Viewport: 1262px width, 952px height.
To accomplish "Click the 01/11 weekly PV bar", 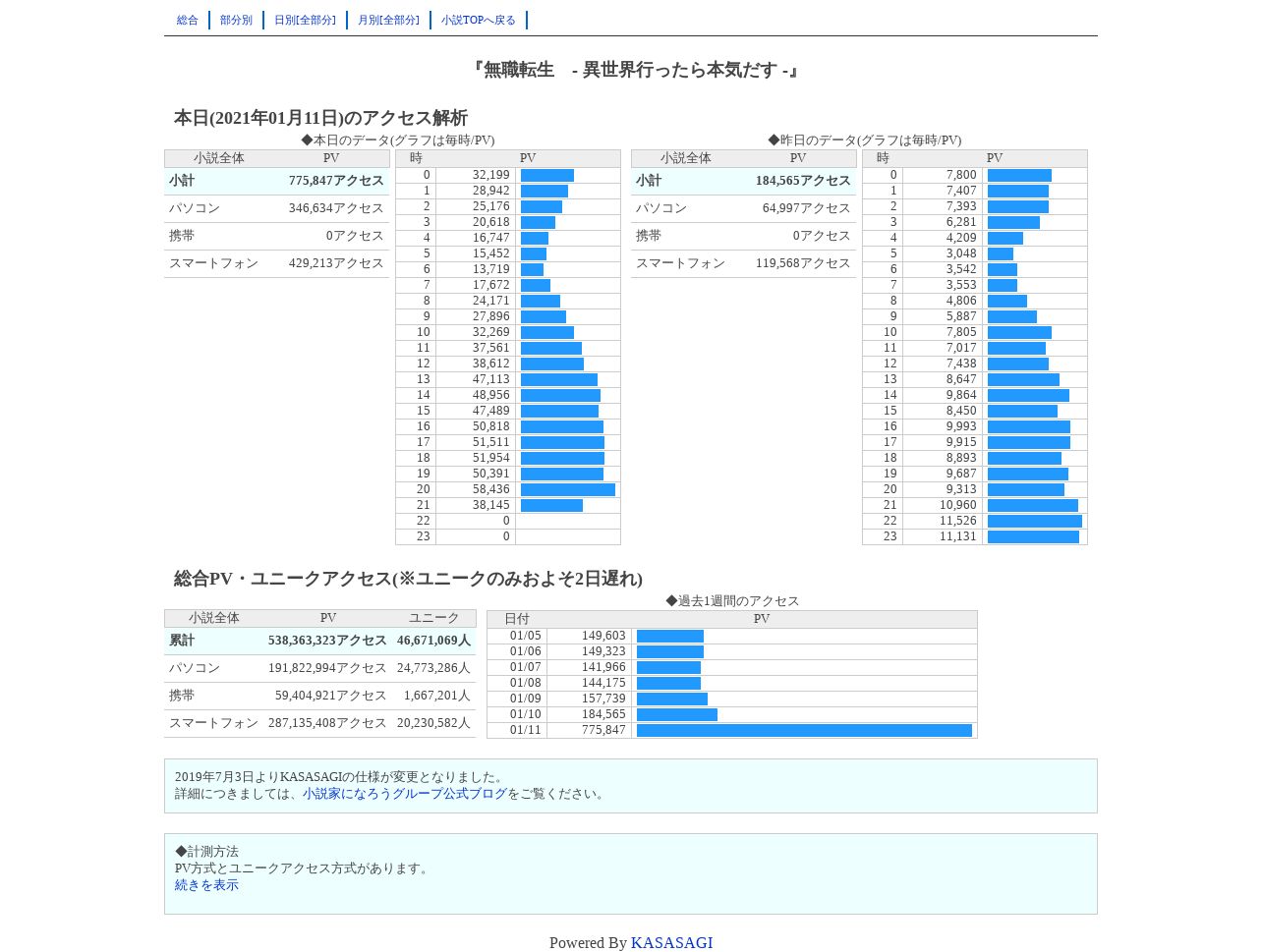I will pos(804,730).
